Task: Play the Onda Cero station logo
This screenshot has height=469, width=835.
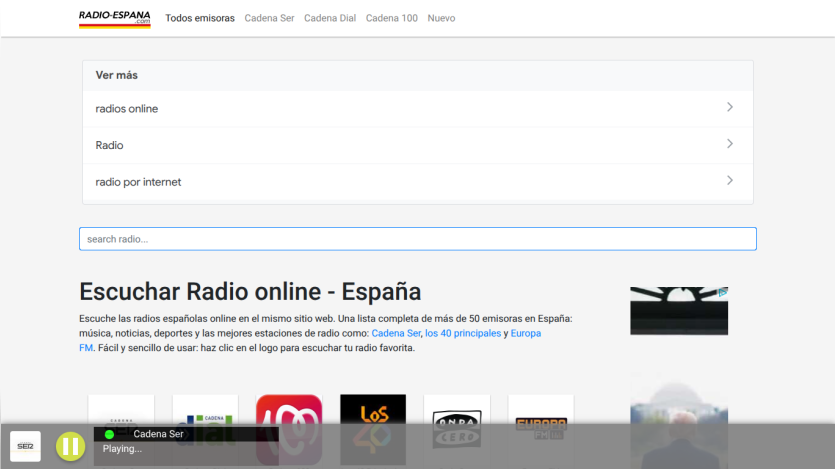Action: click(x=457, y=430)
